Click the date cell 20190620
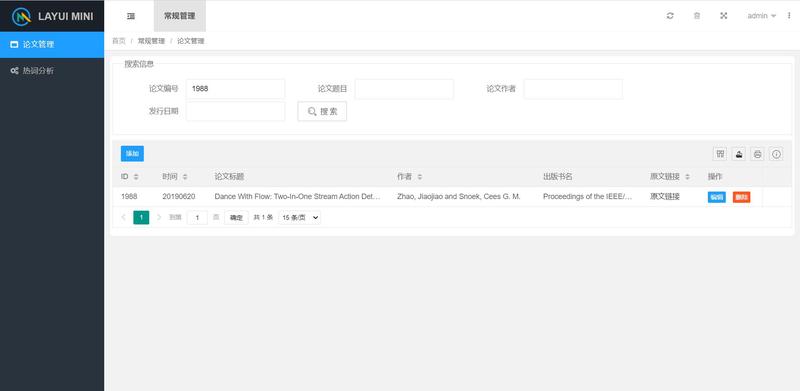The height and width of the screenshot is (391, 800). tap(179, 197)
